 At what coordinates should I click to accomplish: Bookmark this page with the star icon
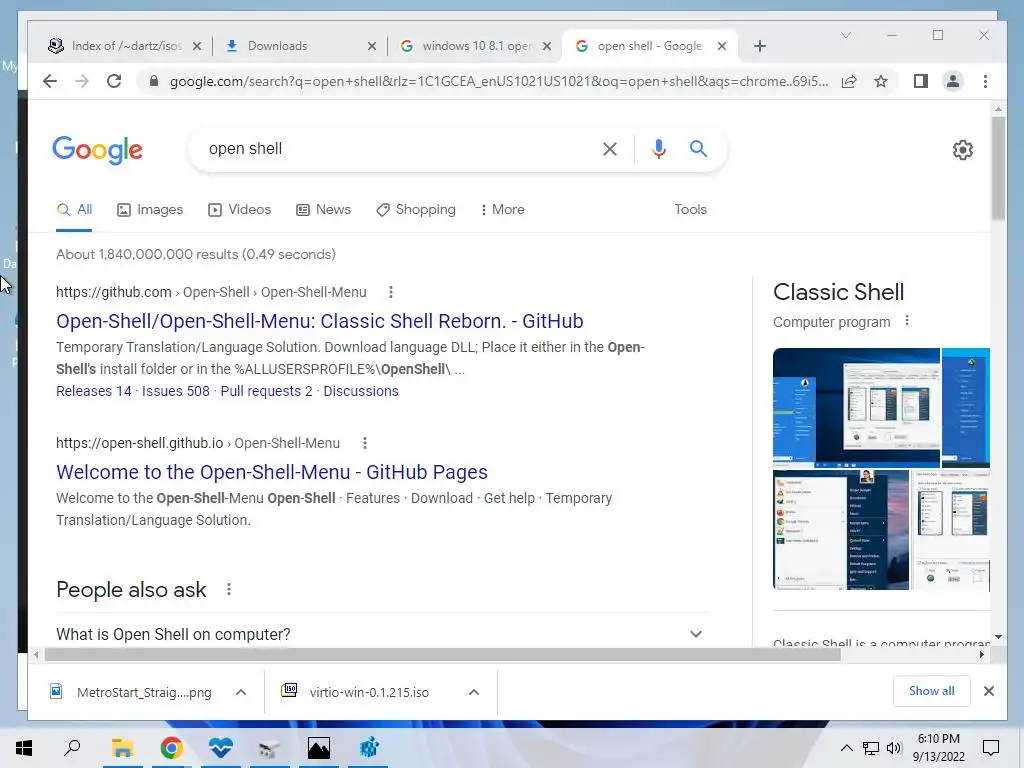881,81
